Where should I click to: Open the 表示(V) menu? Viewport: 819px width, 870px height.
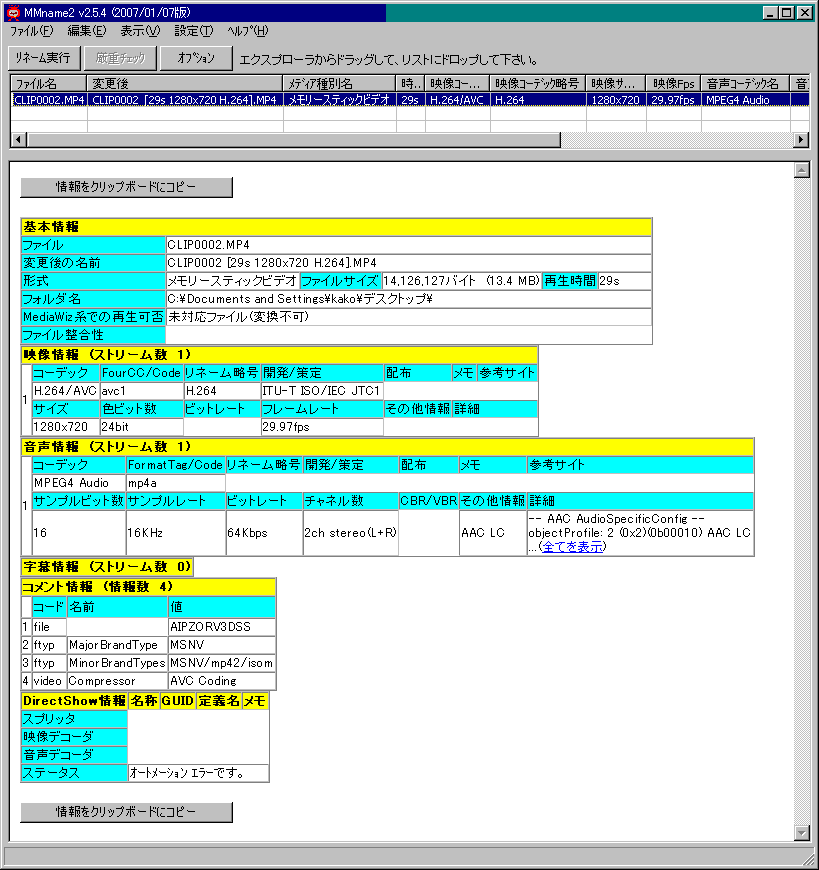click(140, 31)
